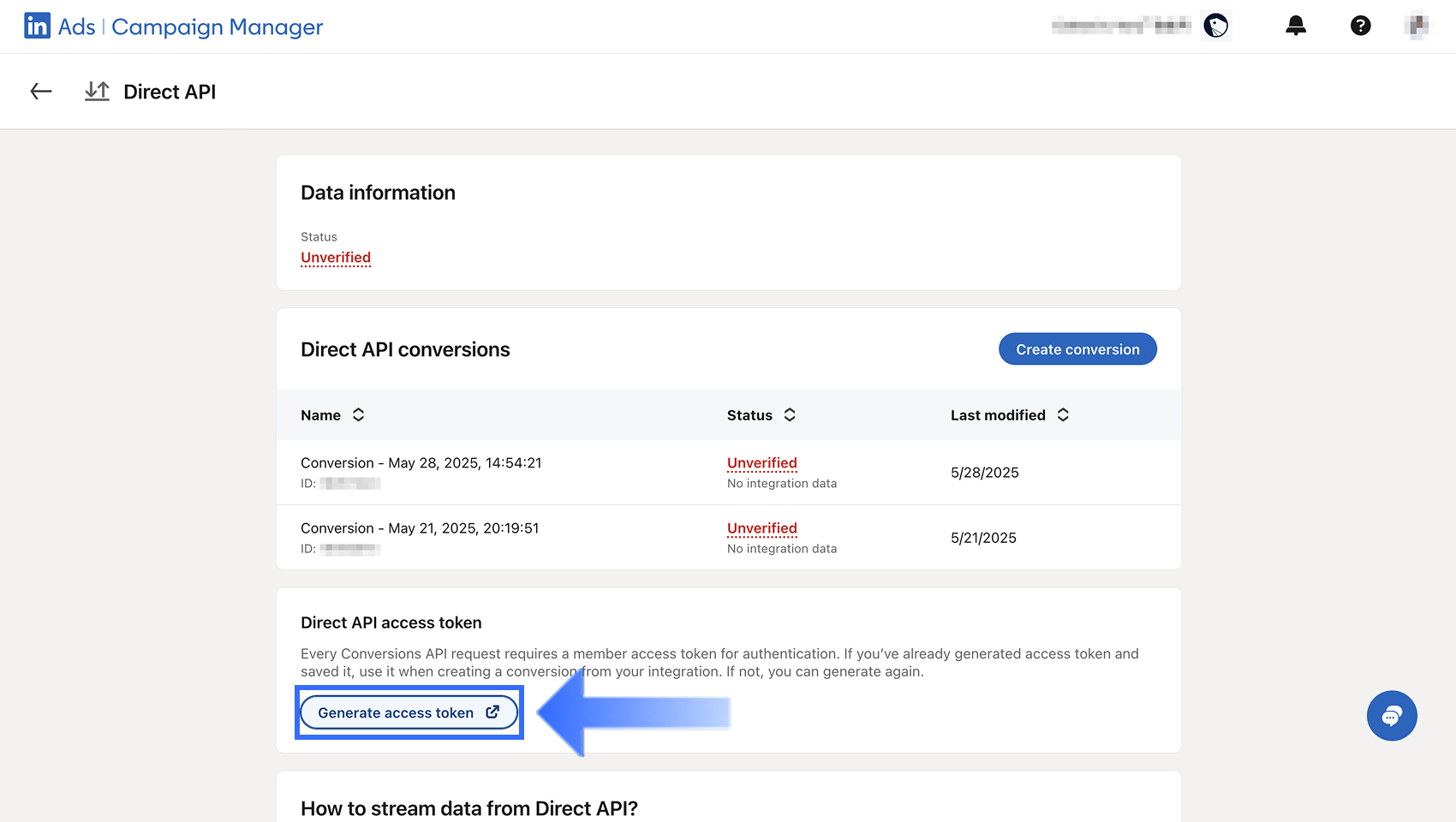1456x822 pixels.
Task: Open the profile picture menu
Action: 1417,26
